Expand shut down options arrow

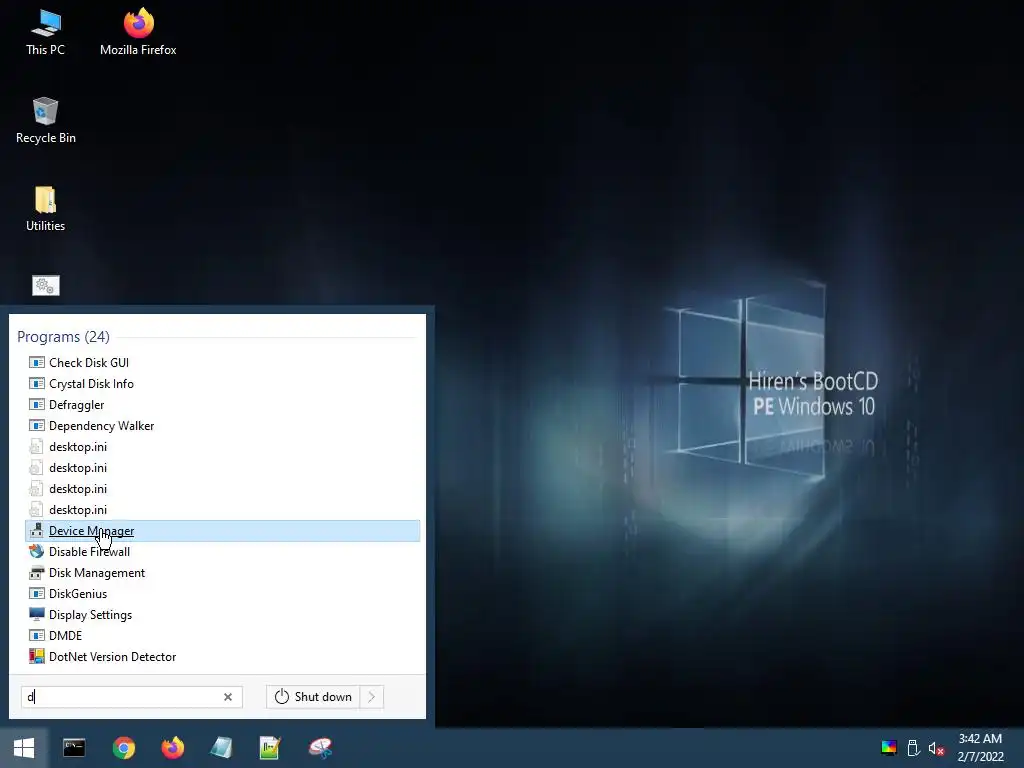click(x=372, y=697)
